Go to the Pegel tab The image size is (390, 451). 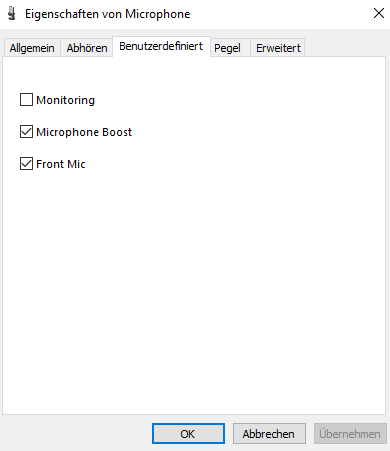tap(227, 48)
